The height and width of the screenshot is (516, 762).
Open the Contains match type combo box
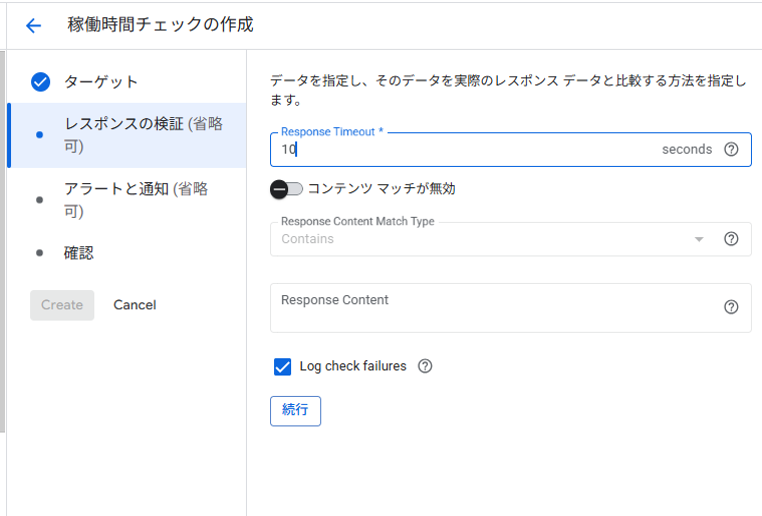[510, 239]
